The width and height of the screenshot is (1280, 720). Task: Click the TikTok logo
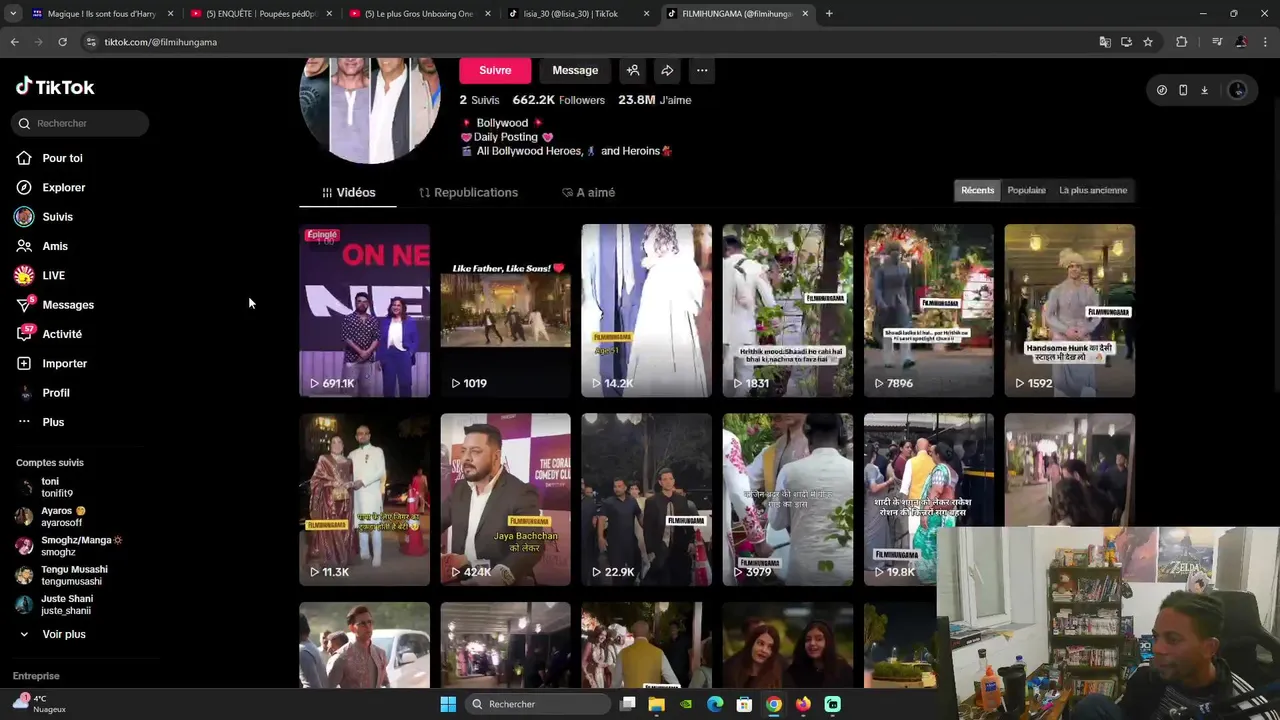(x=55, y=87)
